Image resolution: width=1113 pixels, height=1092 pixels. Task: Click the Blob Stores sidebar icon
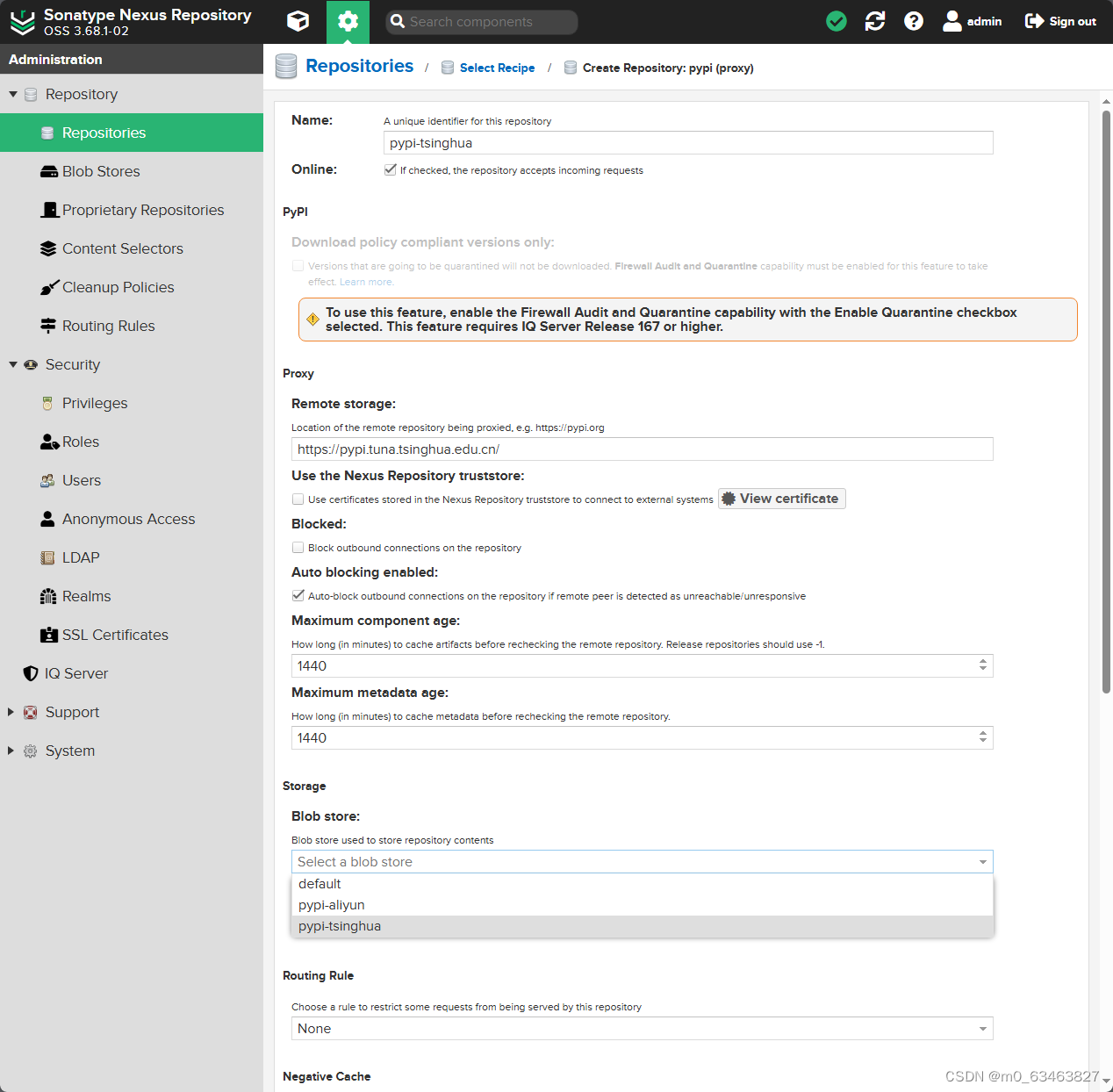(48, 171)
